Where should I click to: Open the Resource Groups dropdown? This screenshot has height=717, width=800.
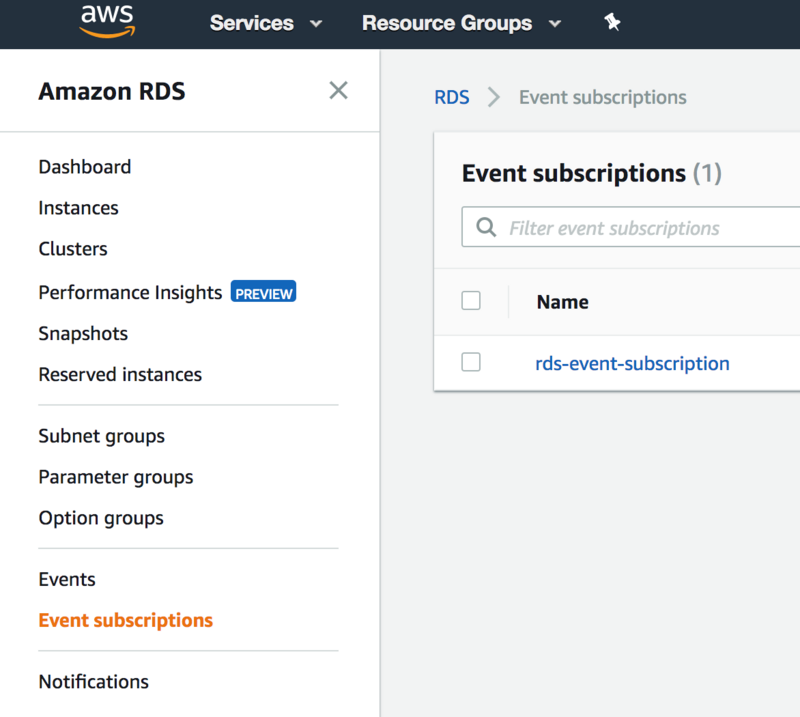(461, 23)
